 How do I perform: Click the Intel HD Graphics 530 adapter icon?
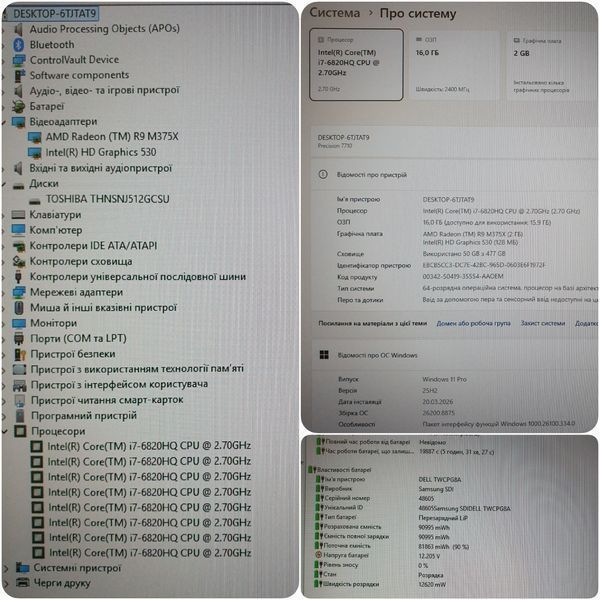(34, 153)
